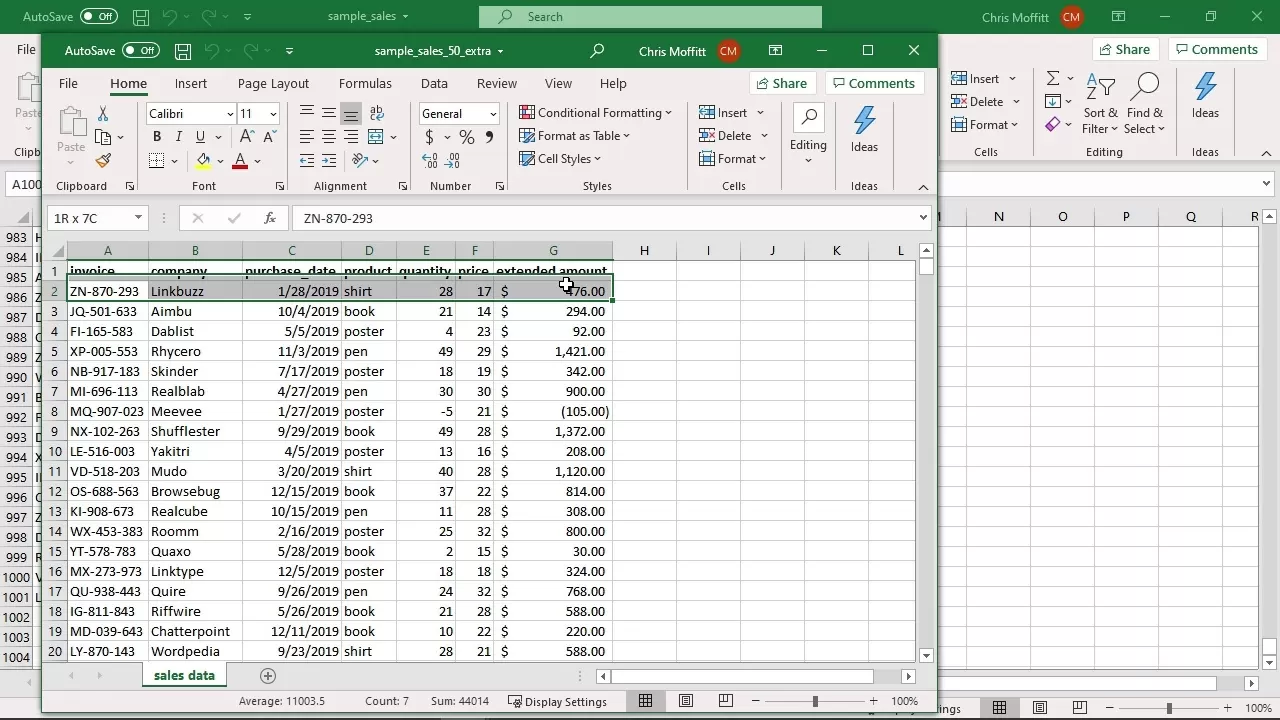Switch to Page Layout view in status bar
Viewport: 1280px width, 720px height.
pos(686,701)
